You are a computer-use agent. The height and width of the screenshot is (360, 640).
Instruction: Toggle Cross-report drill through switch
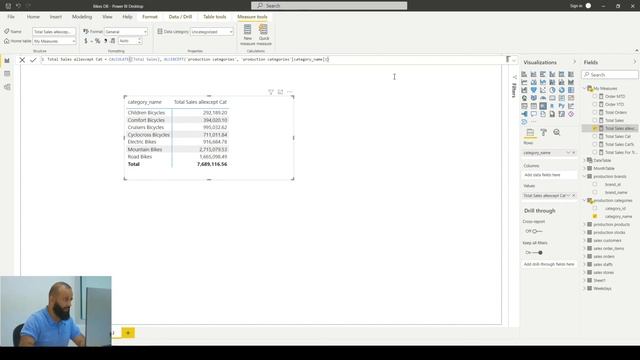pos(537,231)
